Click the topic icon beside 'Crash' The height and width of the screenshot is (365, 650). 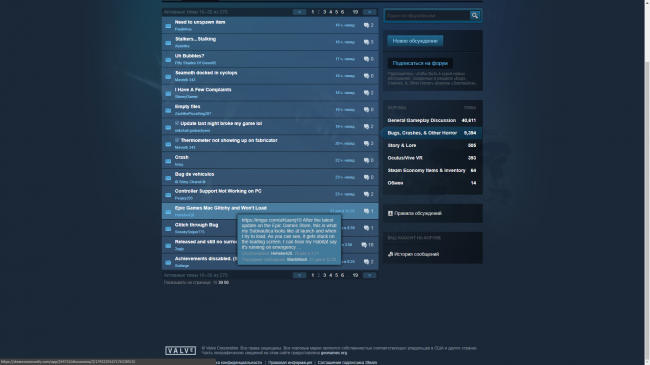[168, 161]
